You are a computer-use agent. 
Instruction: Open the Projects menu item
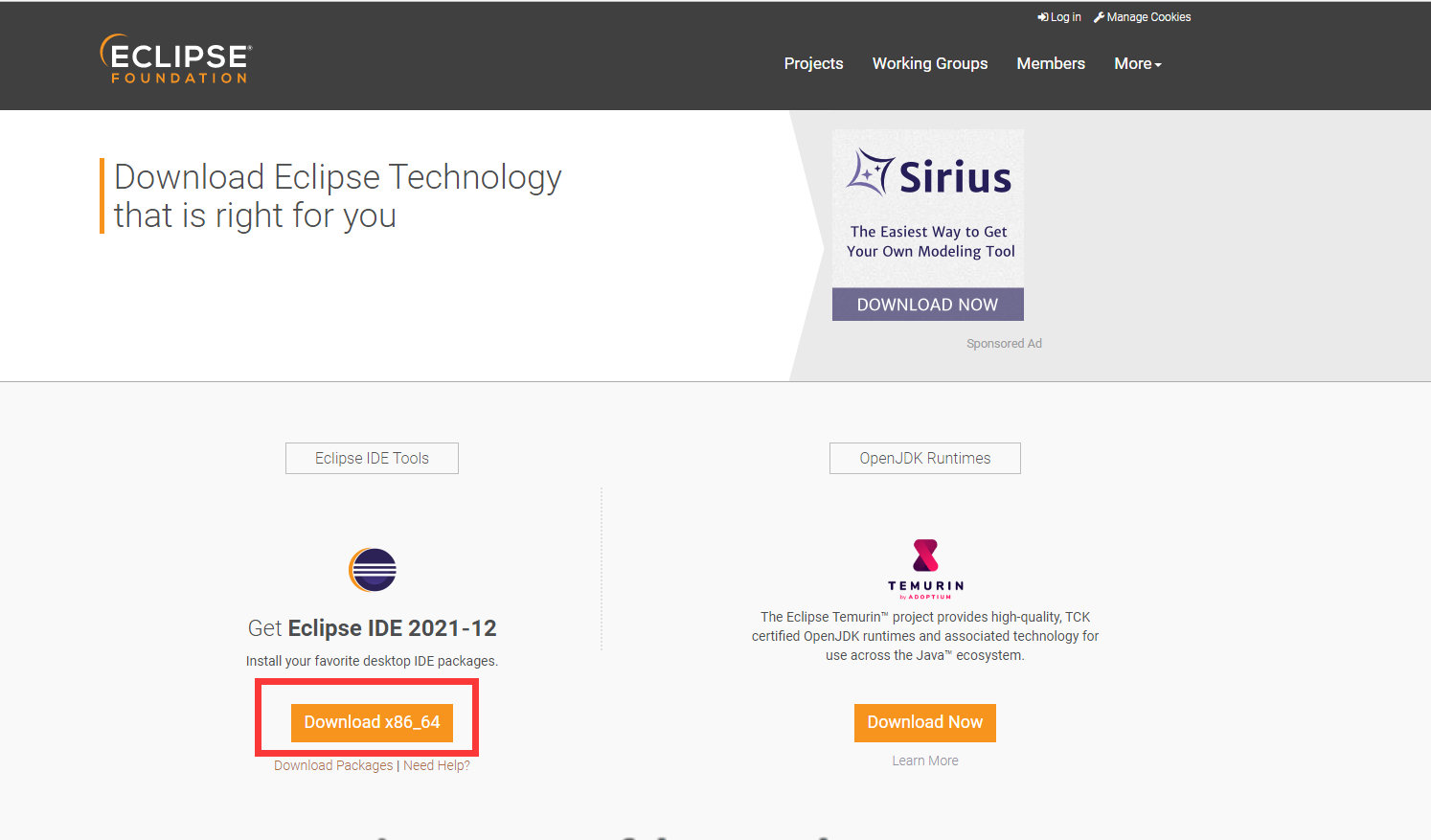(813, 63)
